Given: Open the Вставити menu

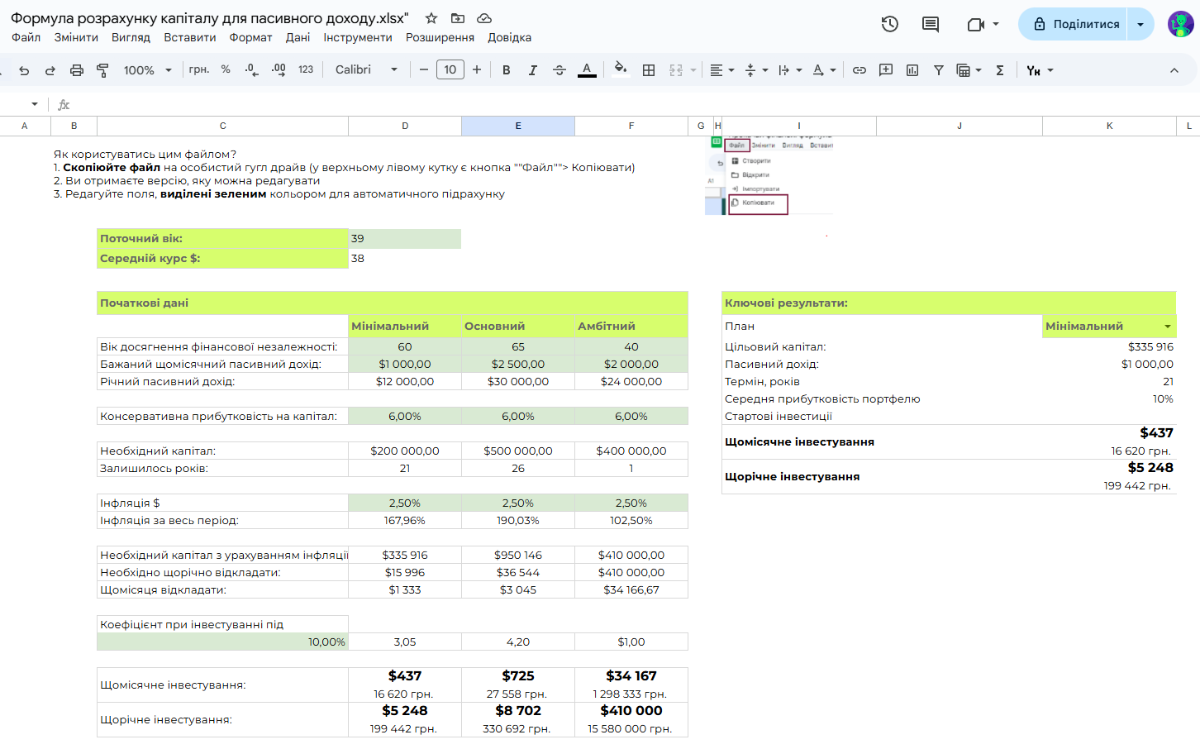Looking at the screenshot, I should click(x=189, y=37).
